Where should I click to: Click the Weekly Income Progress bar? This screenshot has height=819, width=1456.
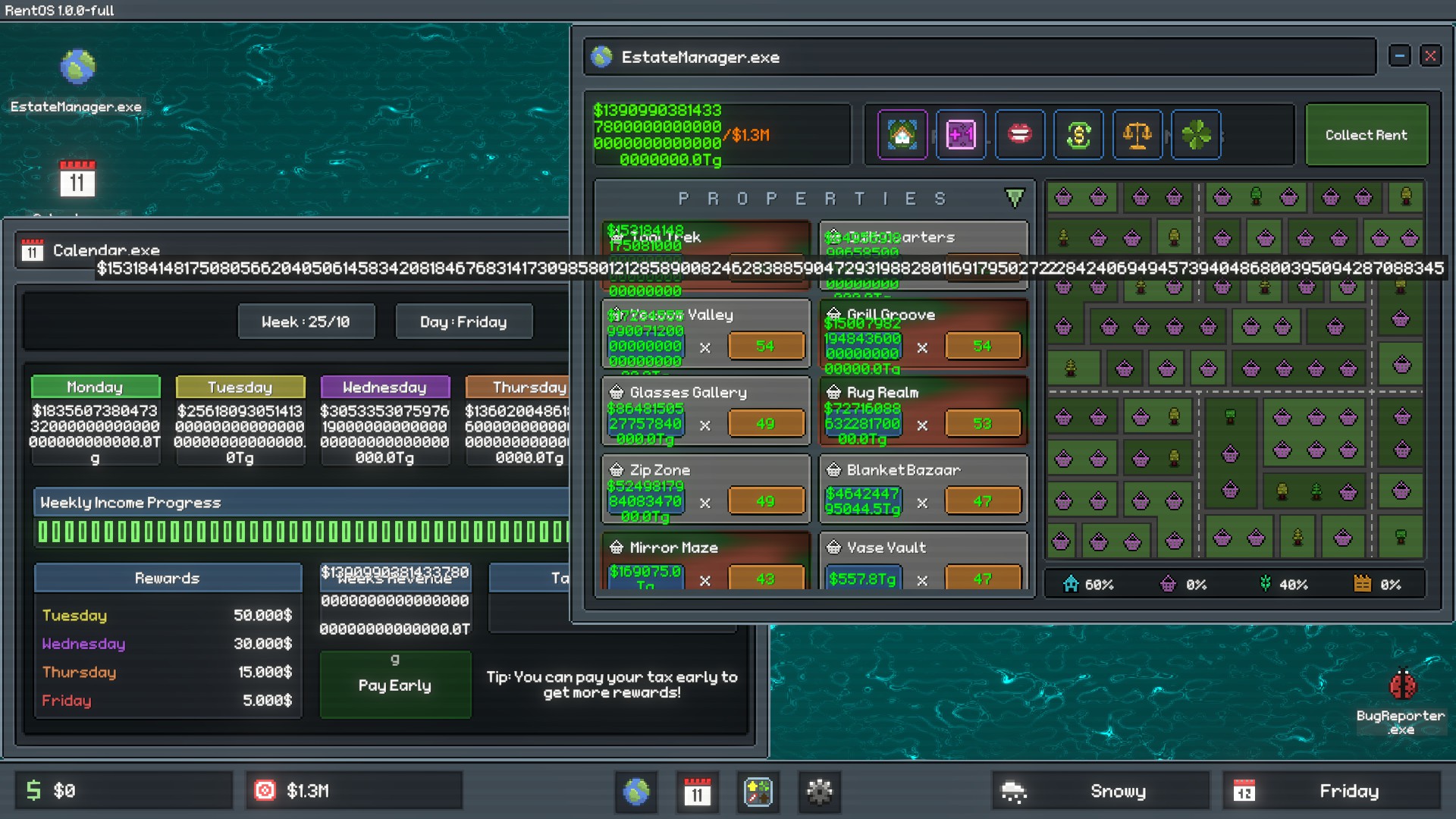pos(303,532)
